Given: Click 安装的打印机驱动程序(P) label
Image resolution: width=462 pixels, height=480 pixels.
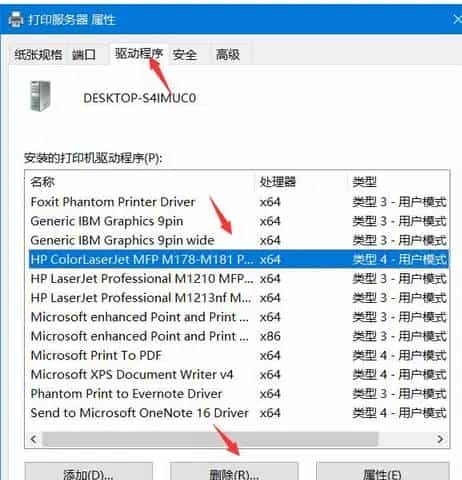Looking at the screenshot, I should pos(93,158).
